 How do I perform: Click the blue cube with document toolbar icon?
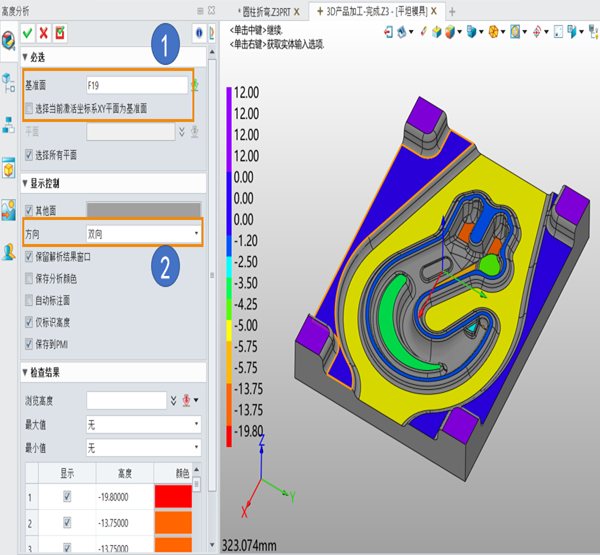(471, 32)
